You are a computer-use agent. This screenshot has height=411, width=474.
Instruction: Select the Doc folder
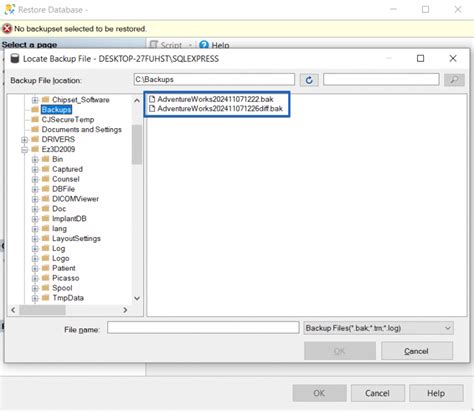click(x=59, y=209)
